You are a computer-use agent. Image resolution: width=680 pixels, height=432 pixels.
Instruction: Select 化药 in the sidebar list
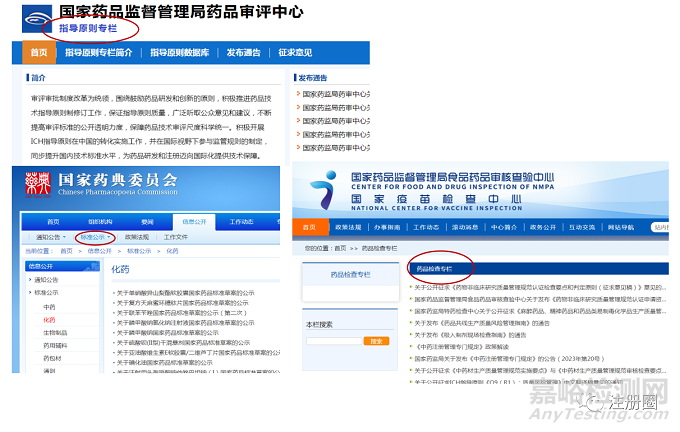point(50,319)
